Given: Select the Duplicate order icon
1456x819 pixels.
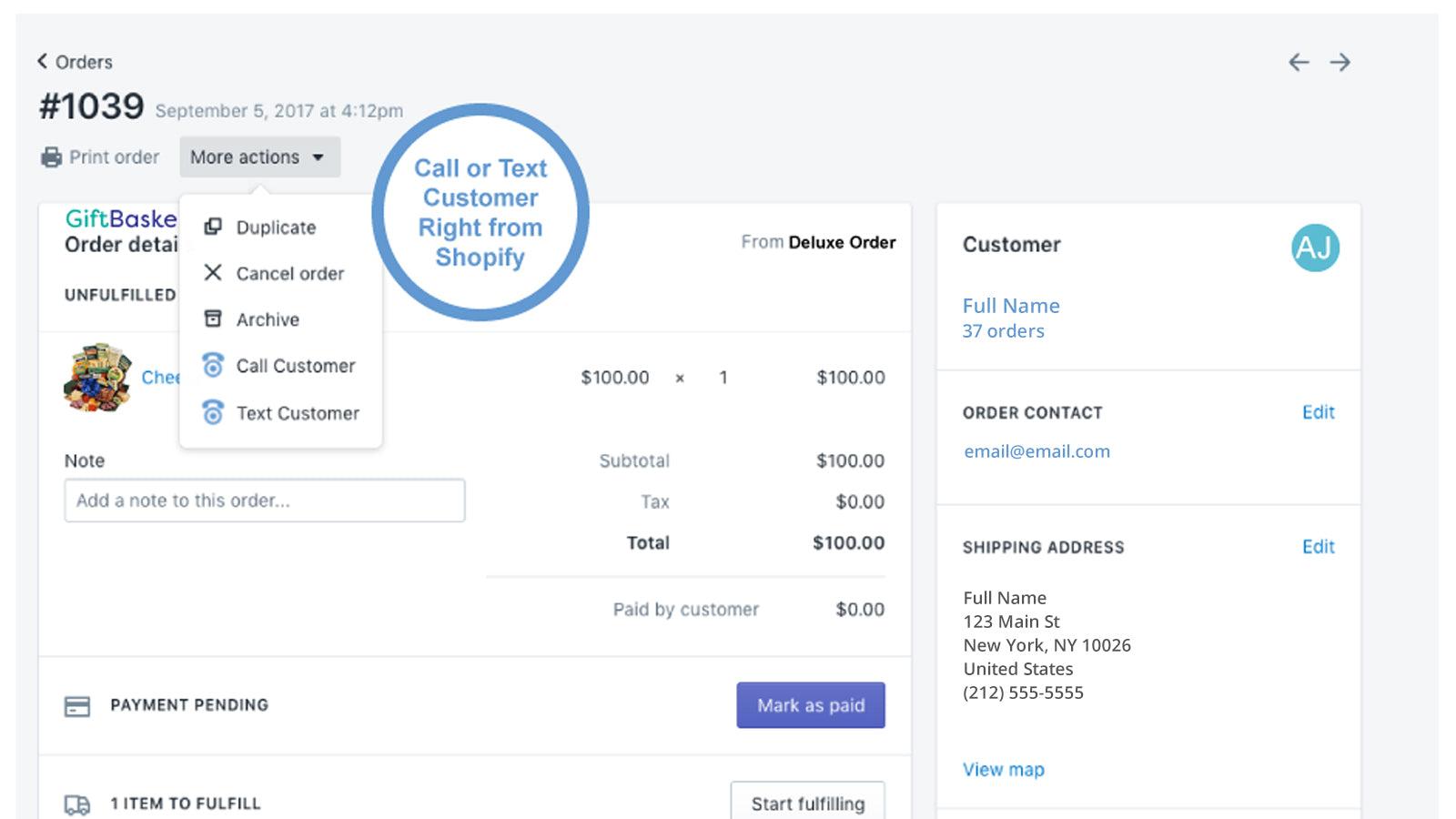Looking at the screenshot, I should 213,227.
